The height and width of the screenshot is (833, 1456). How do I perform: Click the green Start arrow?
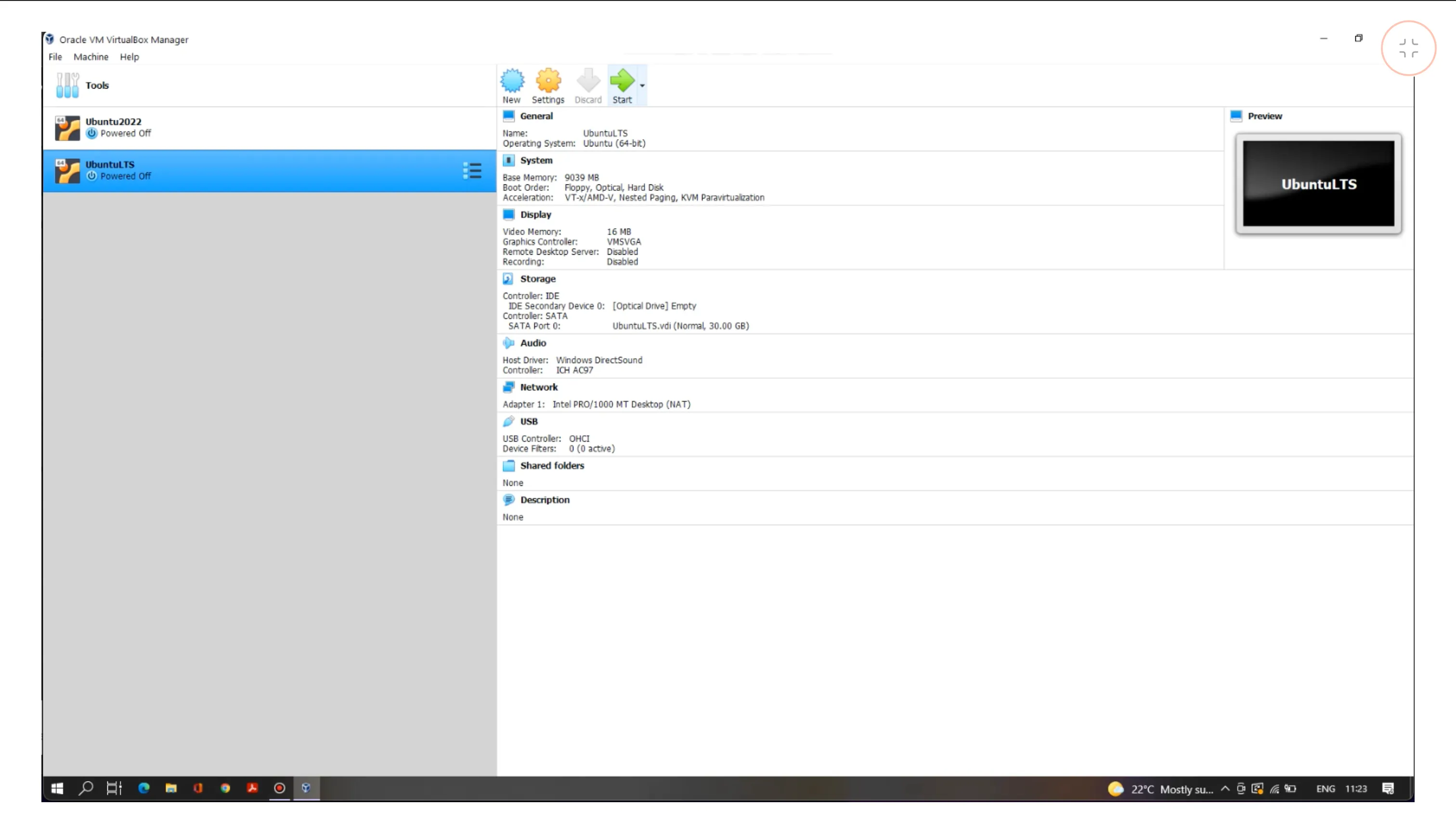point(622,81)
